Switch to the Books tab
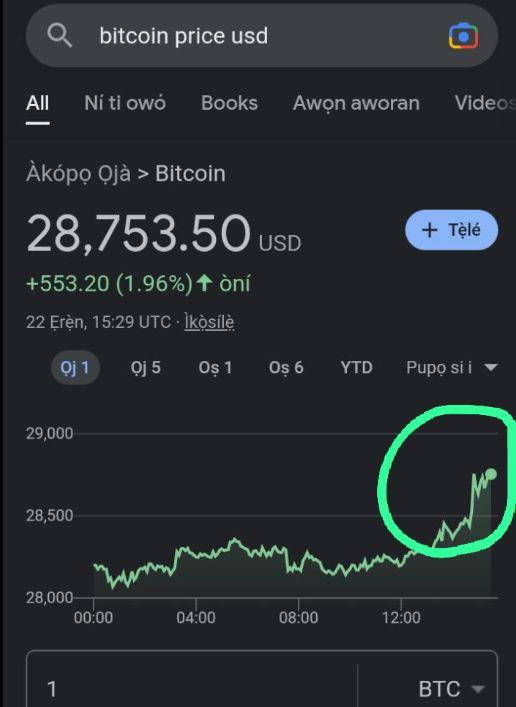The width and height of the screenshot is (516, 707). (x=229, y=103)
